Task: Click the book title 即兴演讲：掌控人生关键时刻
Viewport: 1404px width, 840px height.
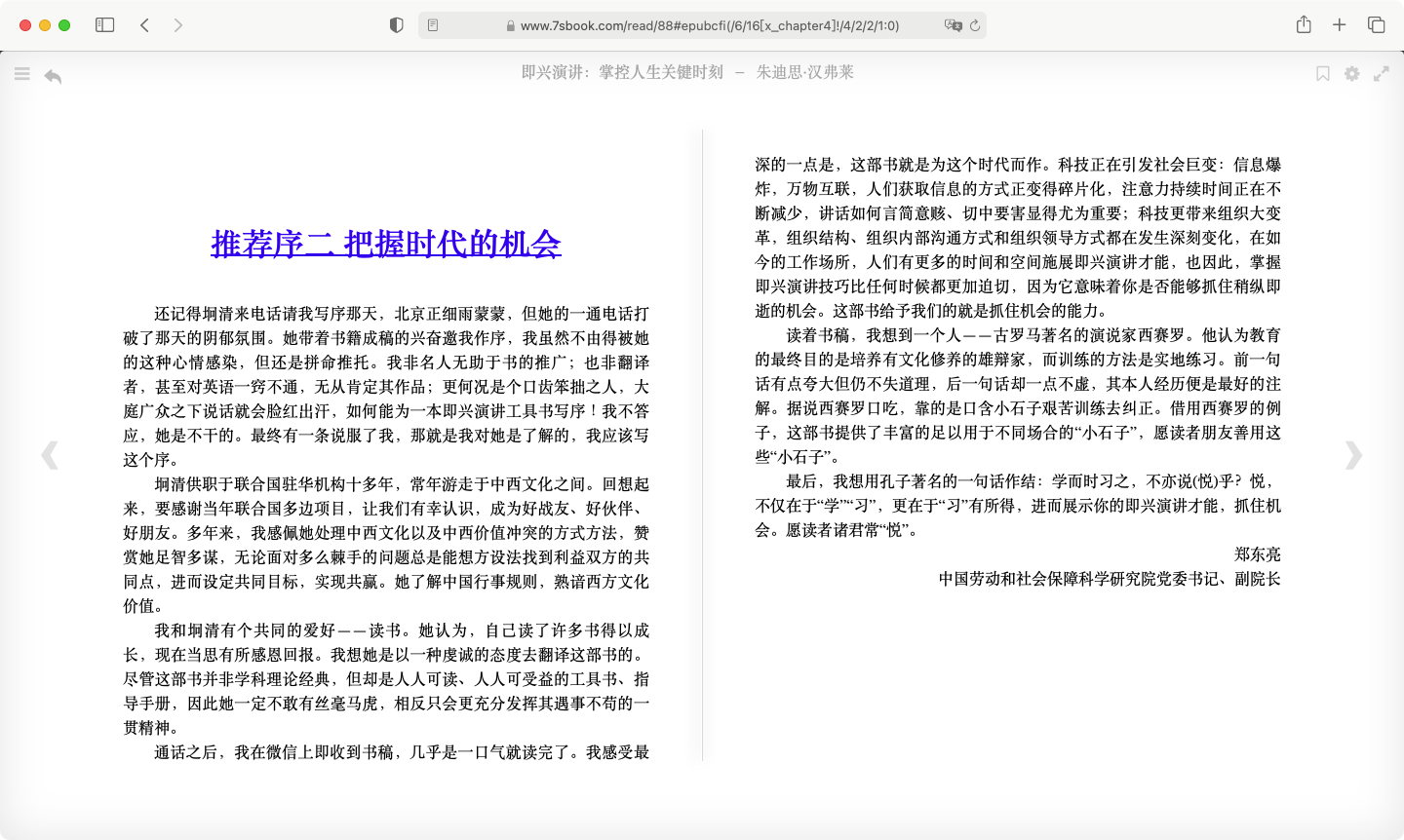Action: coord(622,72)
